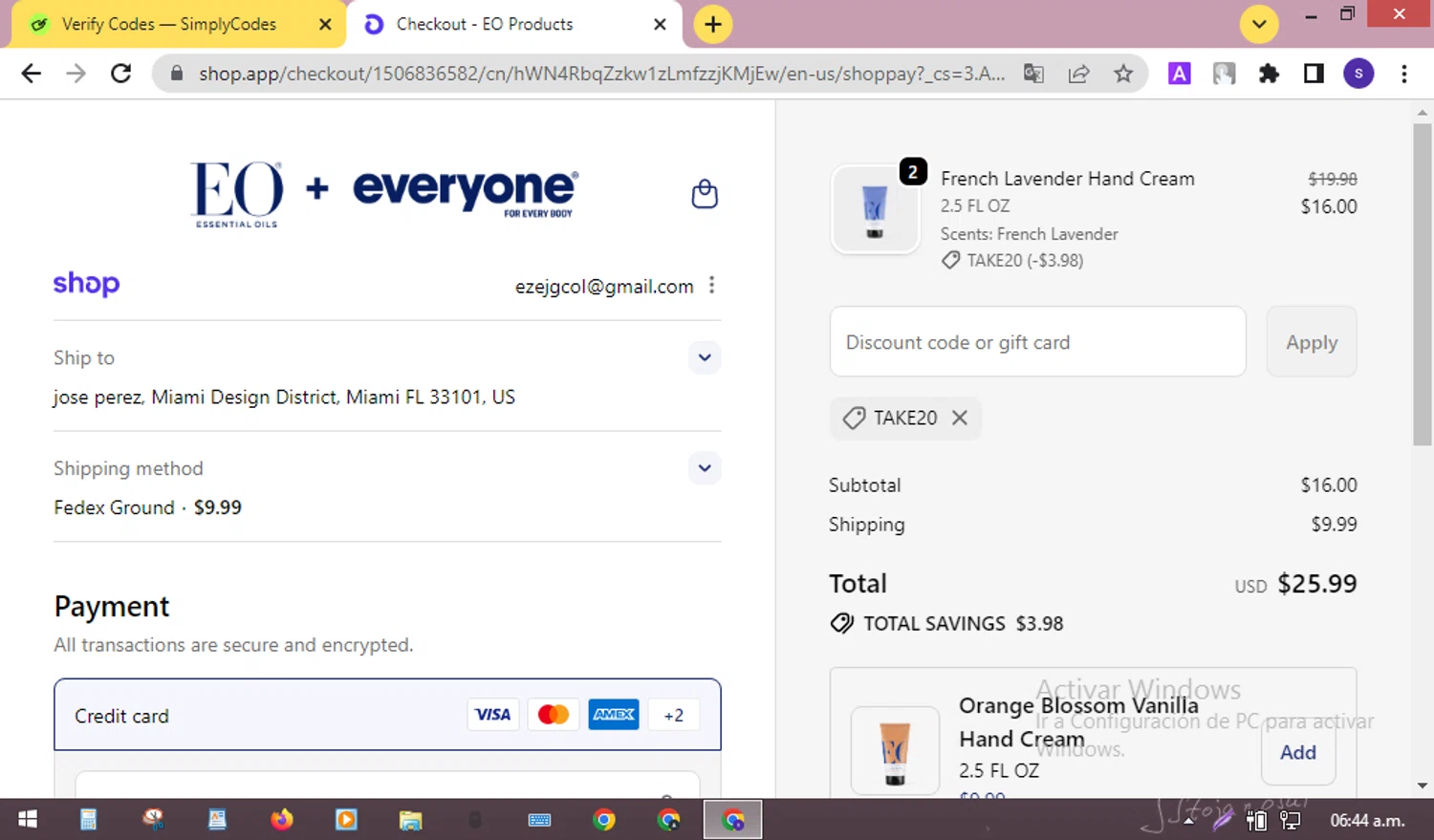Click the TAKE20 (-$3.98) discount label

(1025, 260)
